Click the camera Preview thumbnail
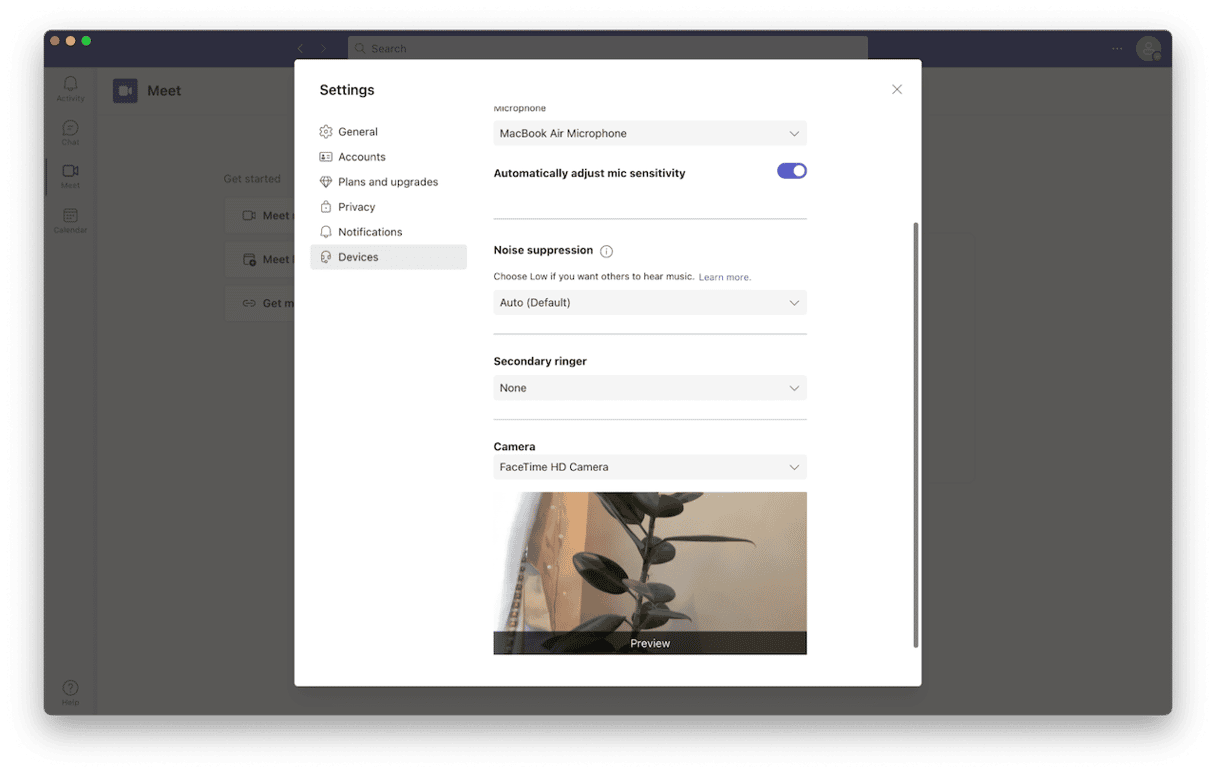 (x=650, y=572)
